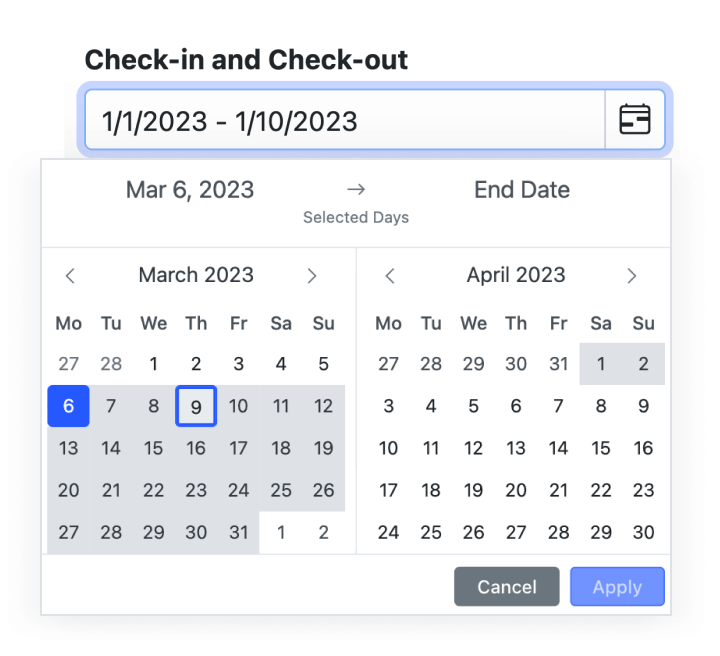Image resolution: width=720 pixels, height=656 pixels.
Task: Pick April 30 in the right calendar
Action: pos(644,533)
